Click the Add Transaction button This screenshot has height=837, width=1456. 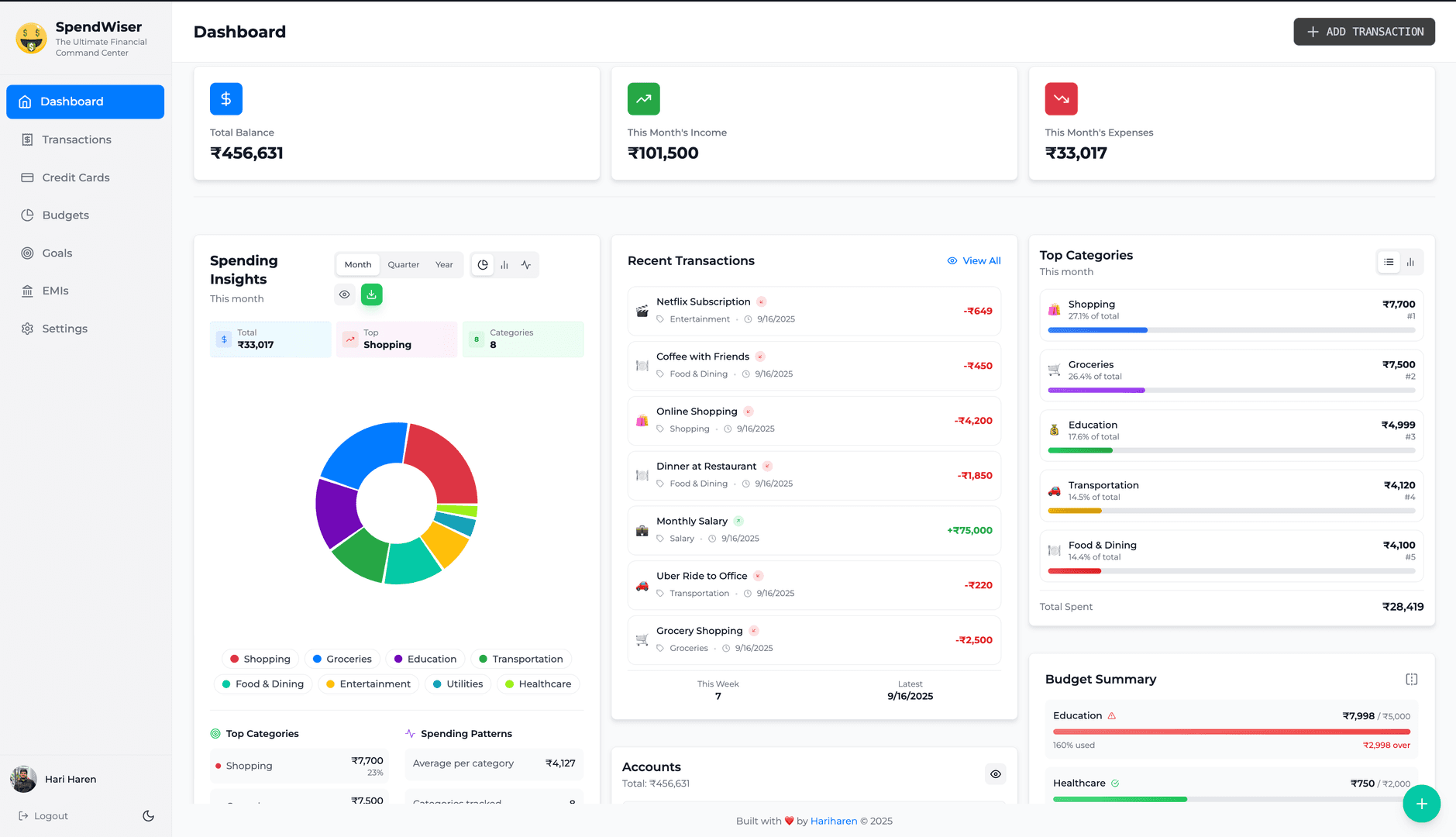click(1364, 32)
